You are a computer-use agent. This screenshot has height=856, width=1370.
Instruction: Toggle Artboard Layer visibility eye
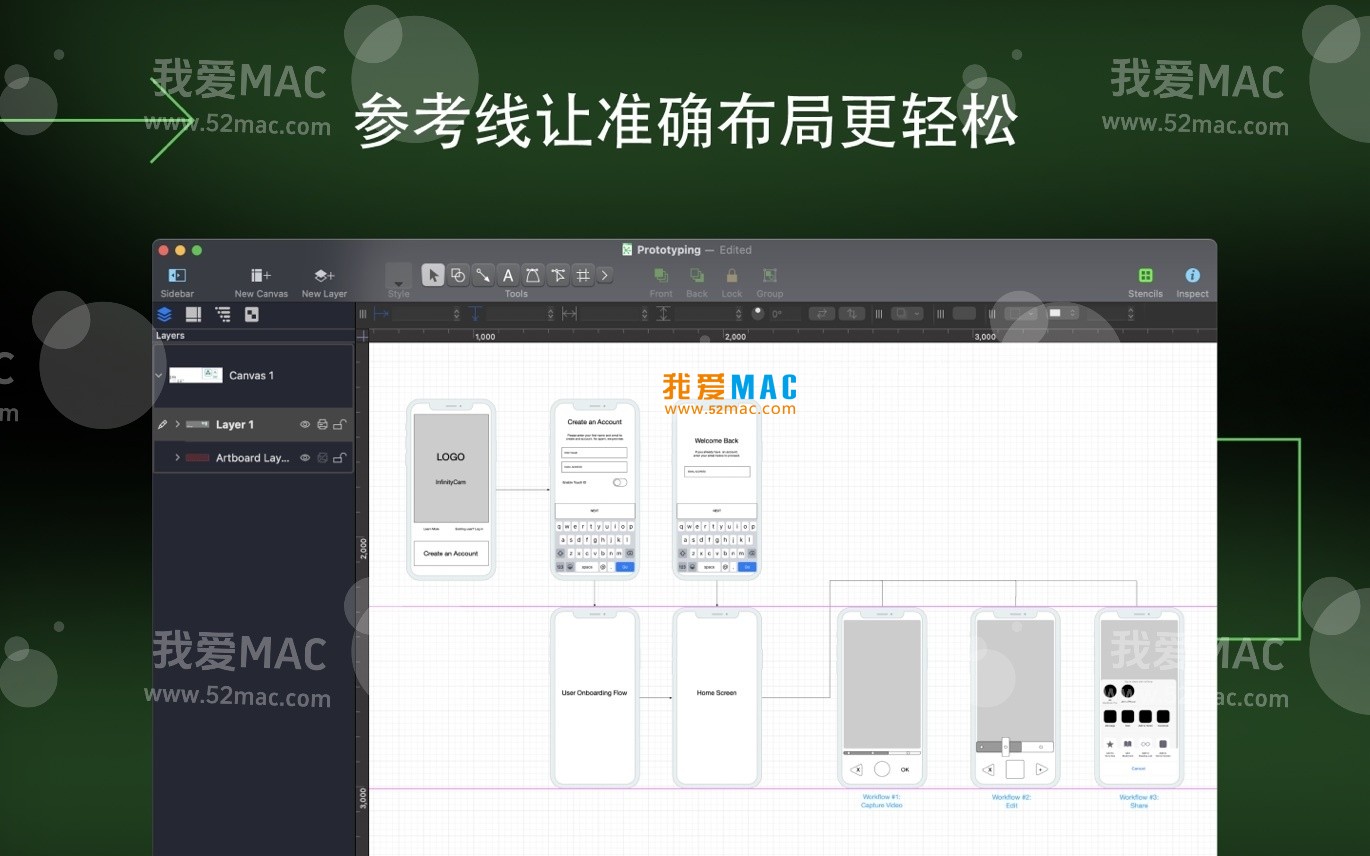click(305, 458)
